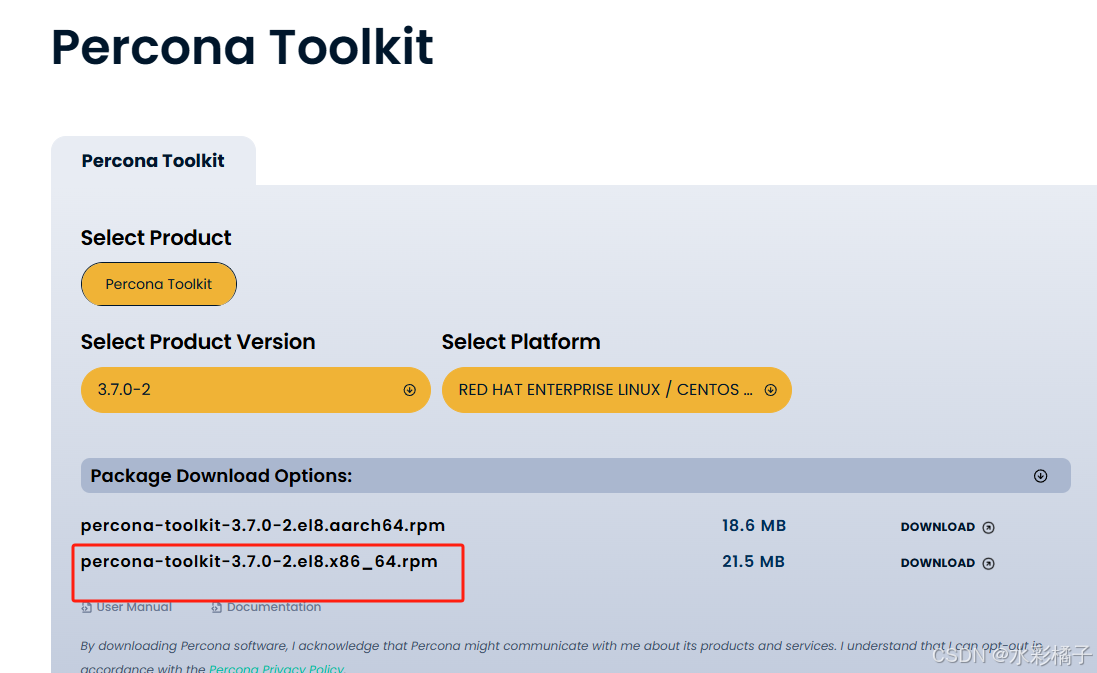Download the x86_64 rpm package

[947, 563]
